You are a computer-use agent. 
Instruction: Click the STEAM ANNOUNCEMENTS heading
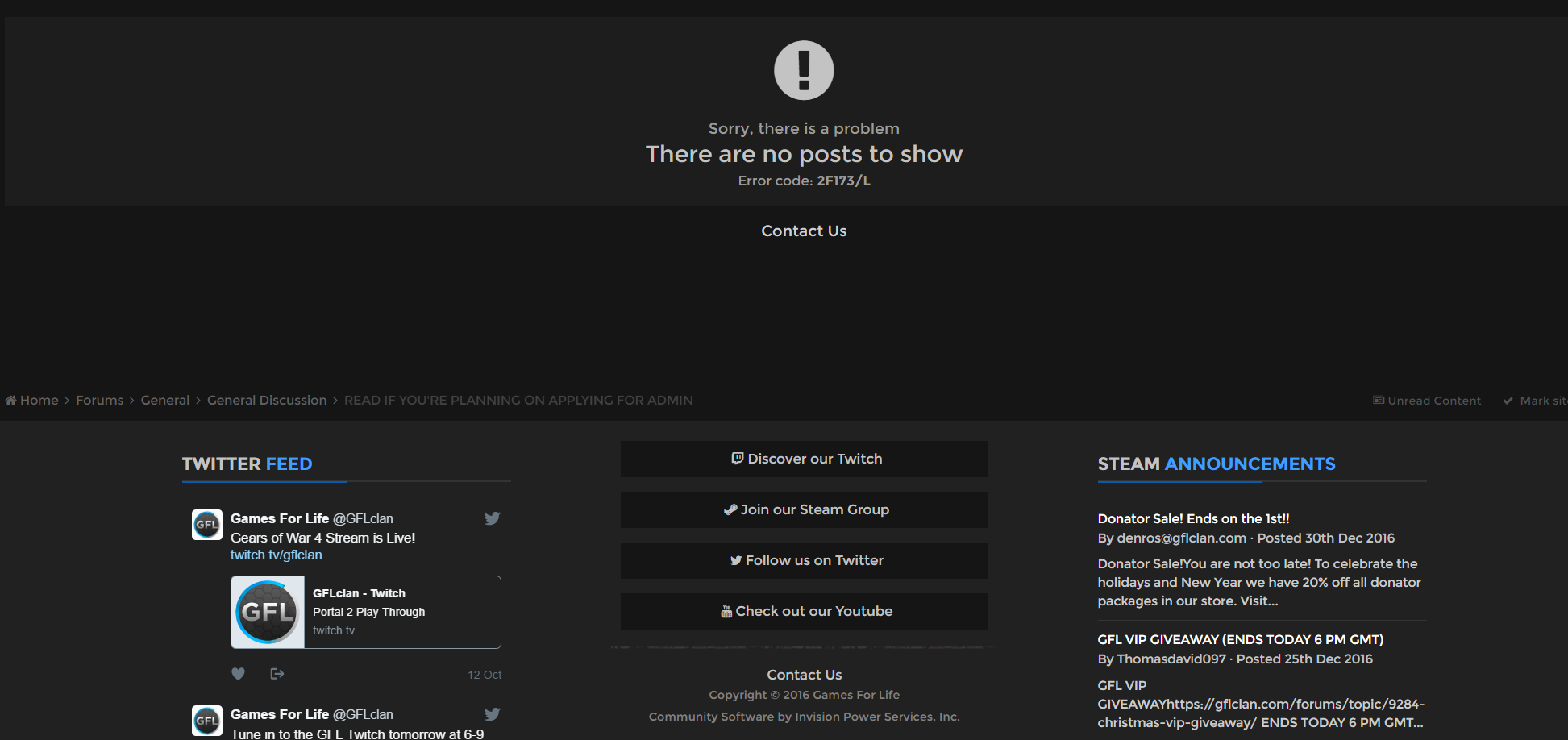[x=1217, y=464]
